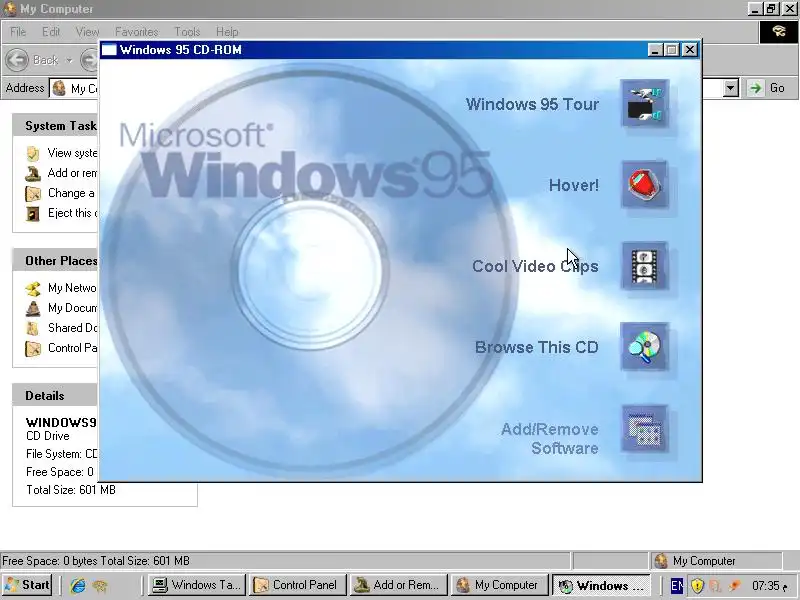This screenshot has height=600, width=800.
Task: Open the Tools menu in My Computer
Action: 187,32
